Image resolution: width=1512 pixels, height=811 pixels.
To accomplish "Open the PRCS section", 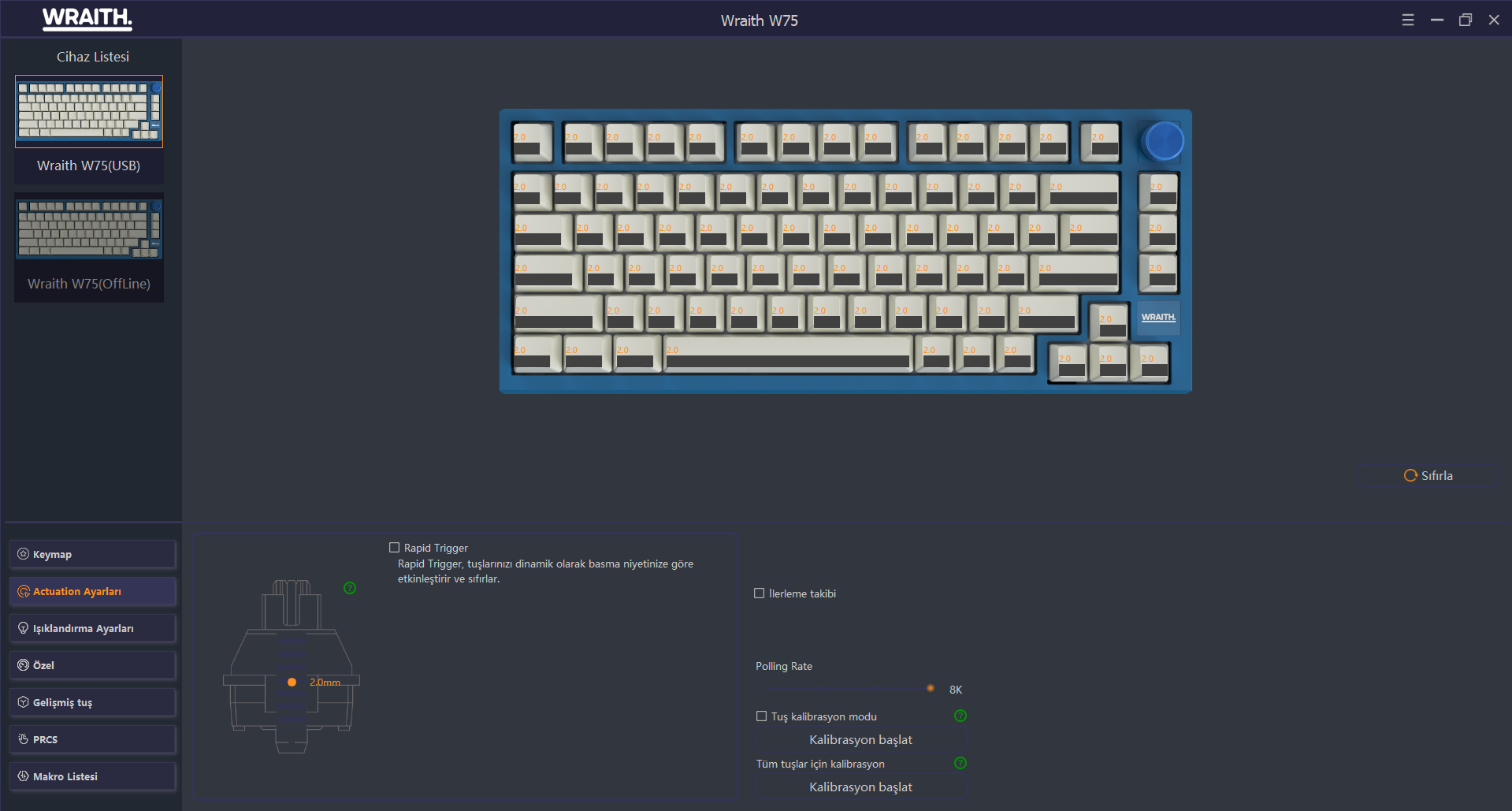I will (x=92, y=739).
